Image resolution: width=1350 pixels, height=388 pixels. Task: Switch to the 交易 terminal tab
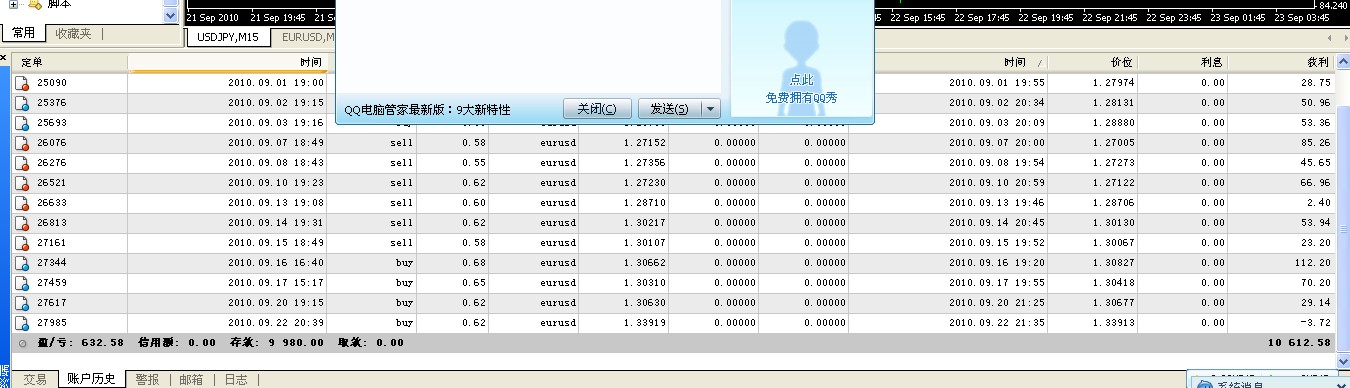[35, 380]
